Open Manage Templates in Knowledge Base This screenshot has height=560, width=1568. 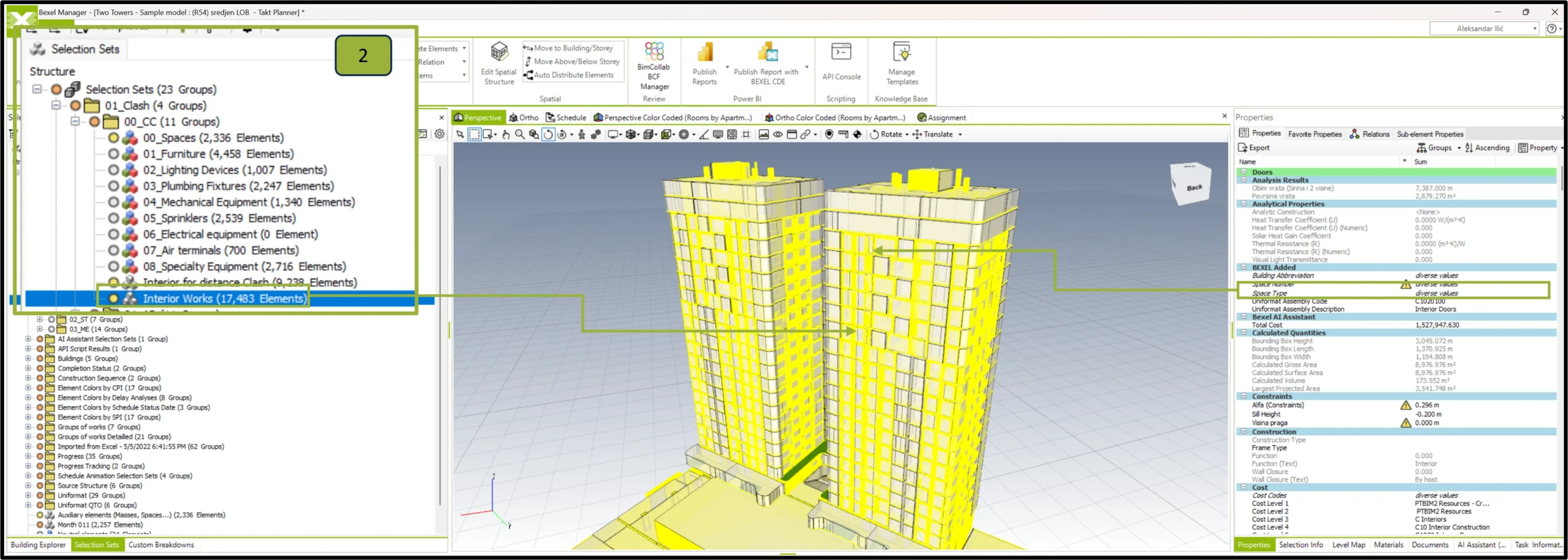tap(902, 64)
